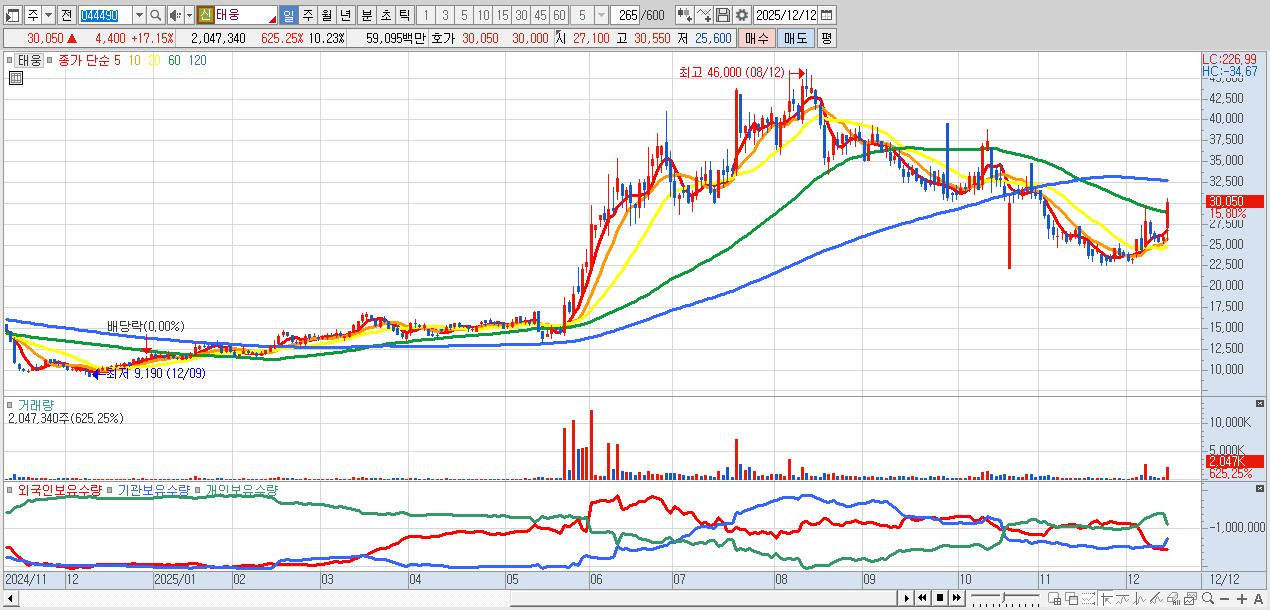This screenshot has height=610, width=1270.
Task: Click the trend line drawing icon
Action: click(1123, 599)
